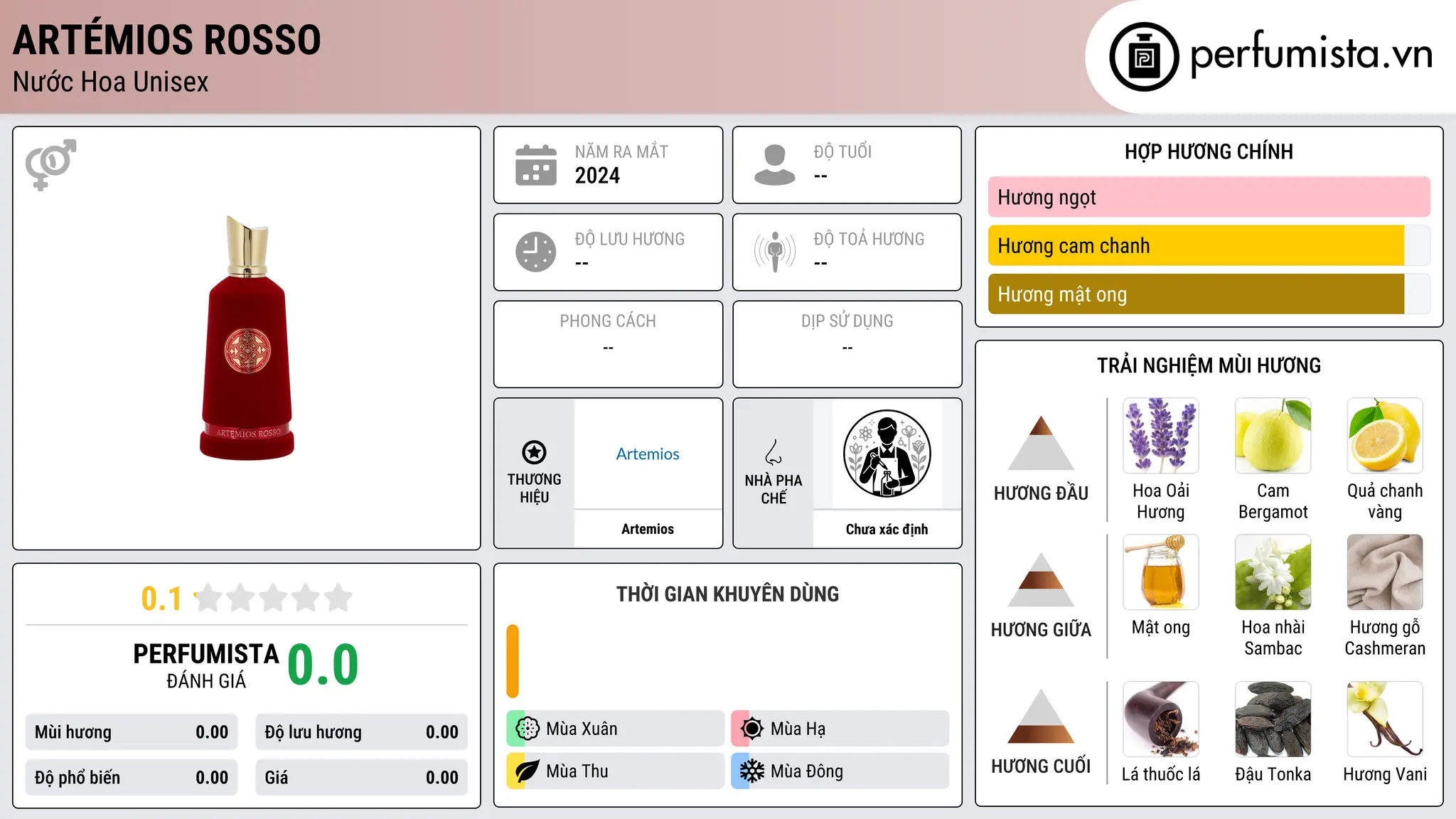Click the Giá score row
The image size is (1456, 819).
coord(362,777)
